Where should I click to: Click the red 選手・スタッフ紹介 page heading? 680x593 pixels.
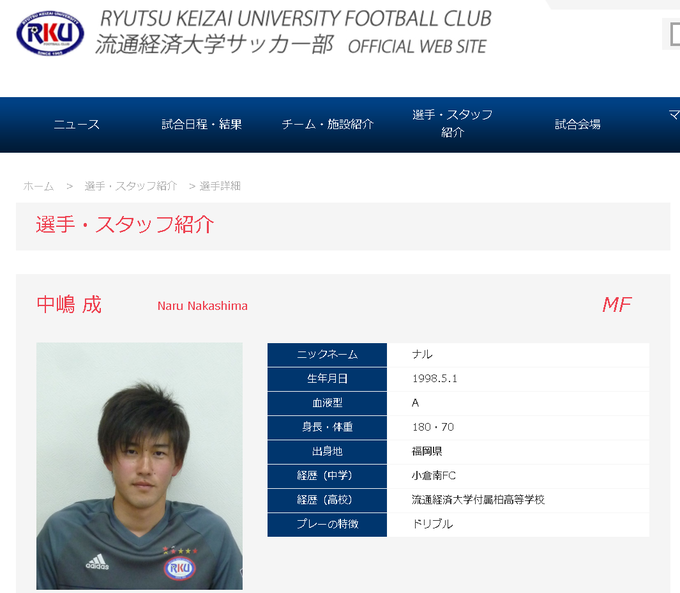(125, 225)
